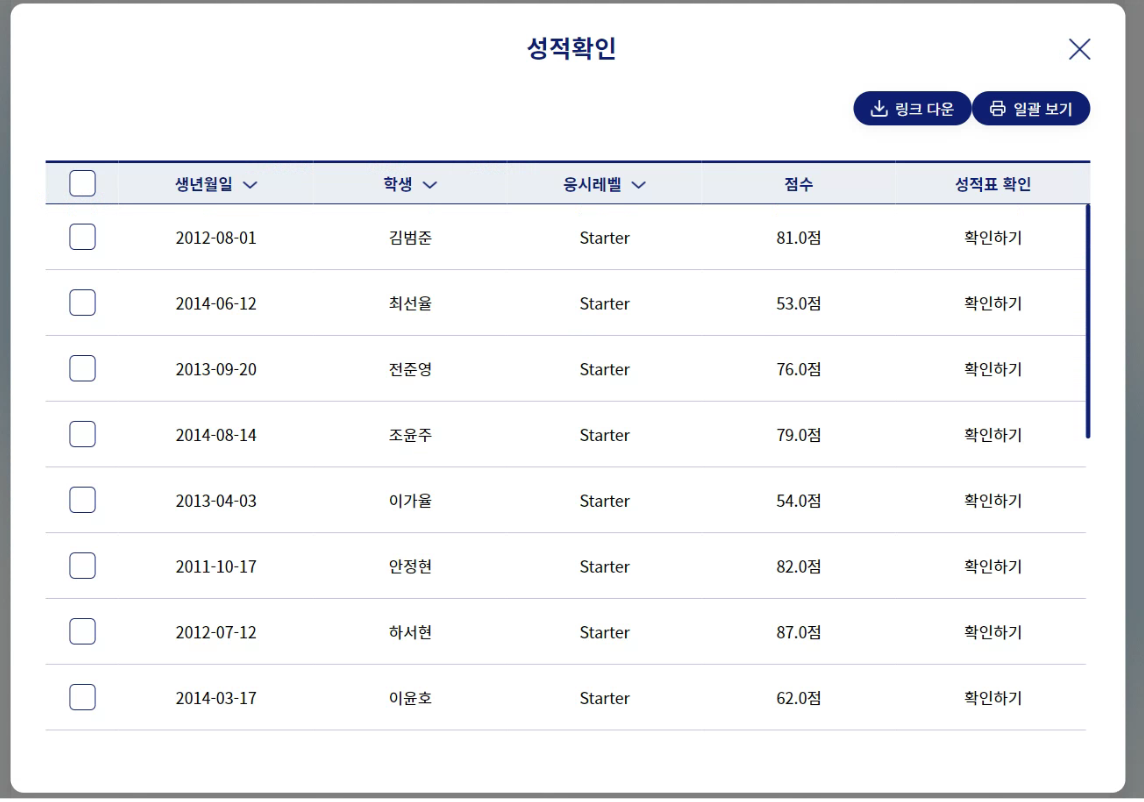Select the checkbox for student 하서현

82,631
